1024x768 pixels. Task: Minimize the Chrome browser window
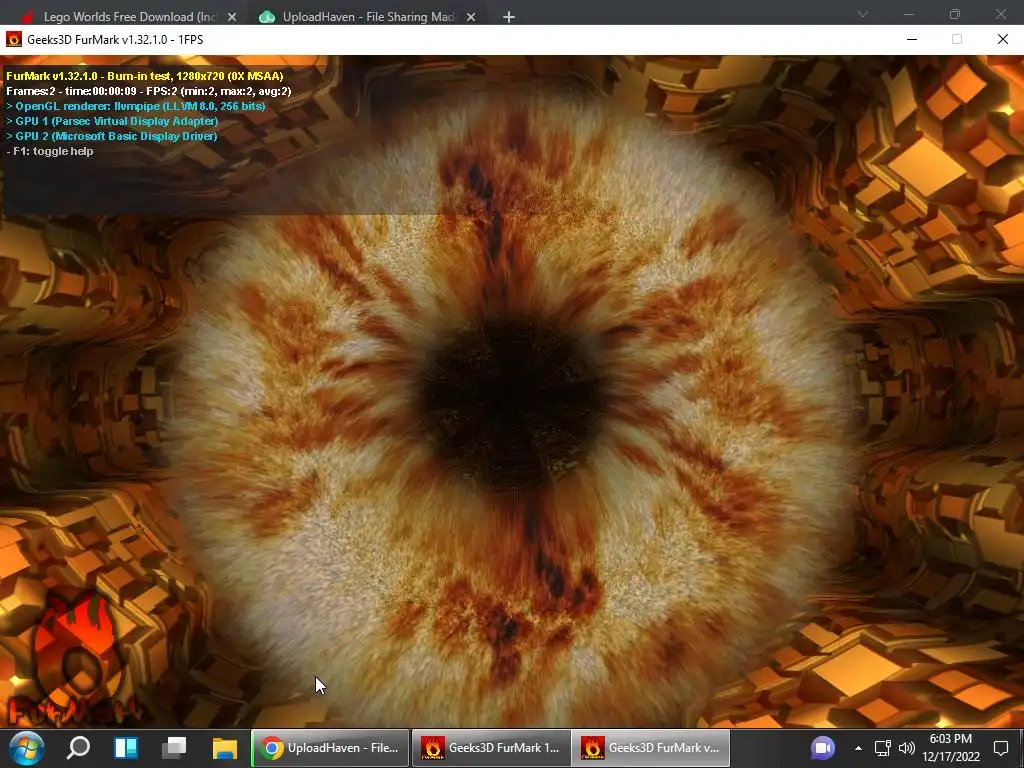(909, 14)
